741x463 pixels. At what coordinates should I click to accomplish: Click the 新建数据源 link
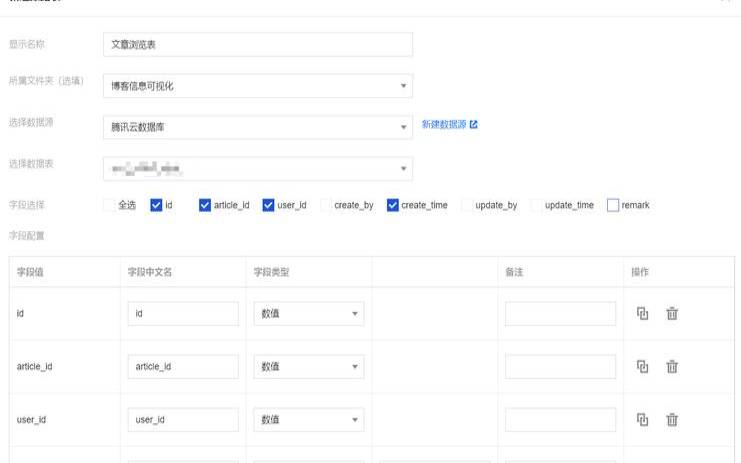click(444, 124)
